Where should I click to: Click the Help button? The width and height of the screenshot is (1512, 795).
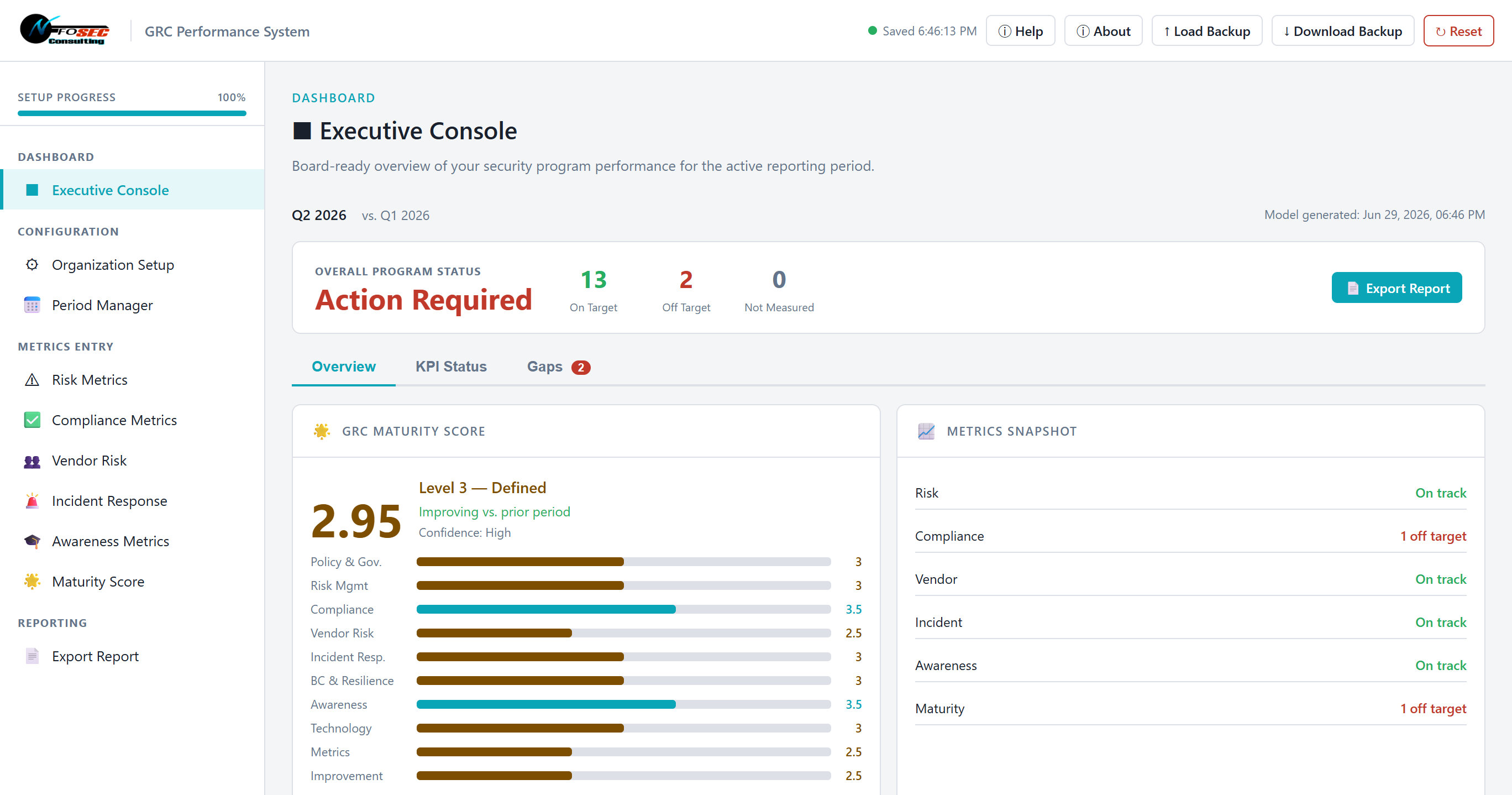(1020, 30)
